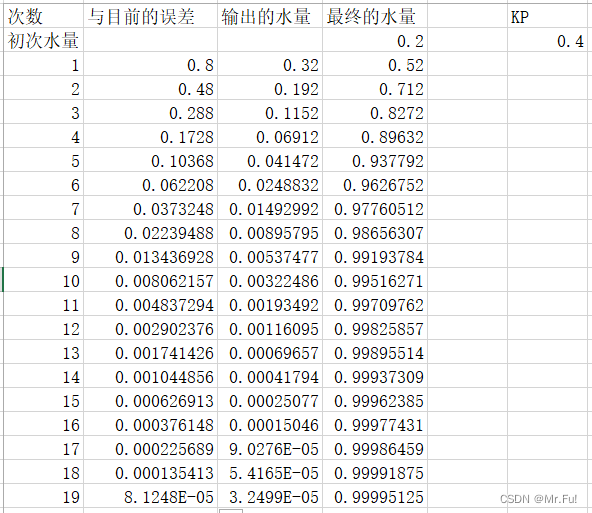
Task: Select the error cell 0.8
Action: pos(150,64)
